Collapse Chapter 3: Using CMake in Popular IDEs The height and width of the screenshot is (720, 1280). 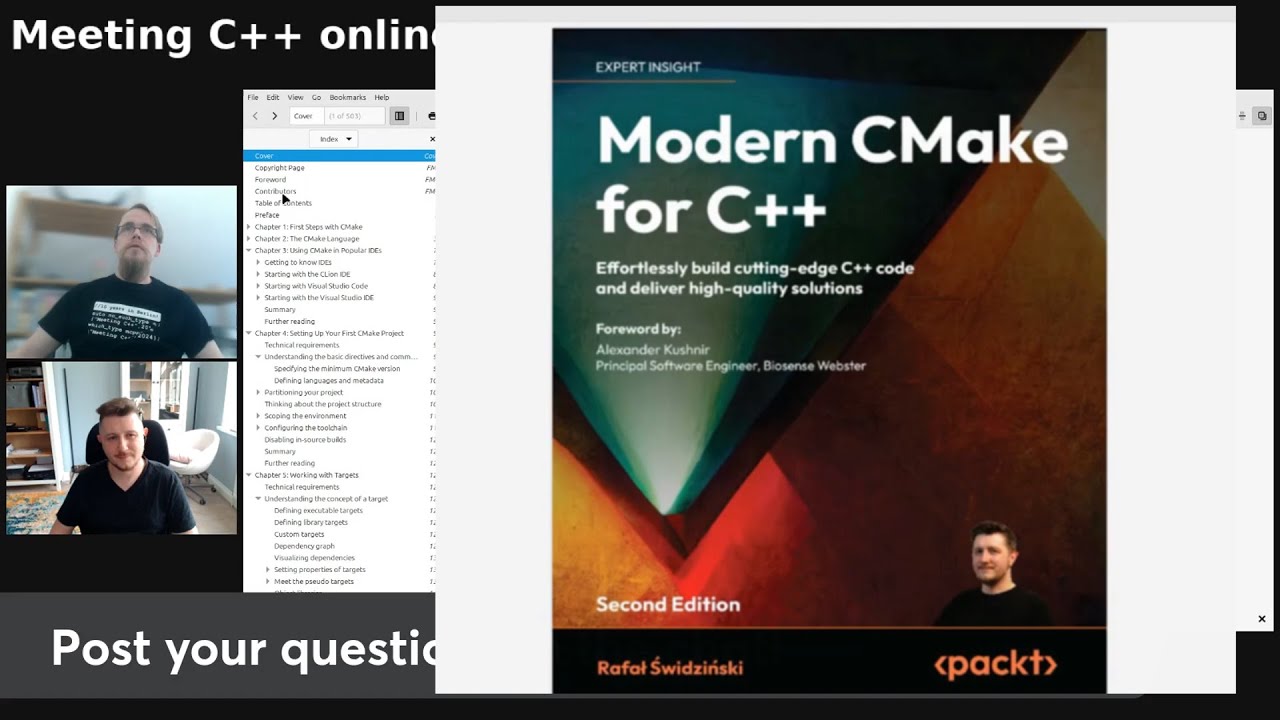(x=249, y=250)
